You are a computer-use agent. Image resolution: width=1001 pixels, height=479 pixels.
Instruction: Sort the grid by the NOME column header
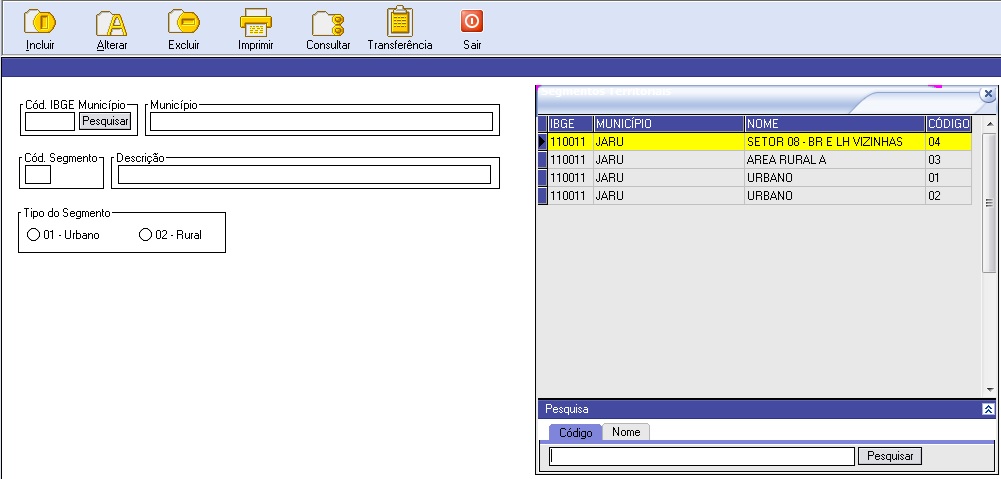[x=834, y=123]
